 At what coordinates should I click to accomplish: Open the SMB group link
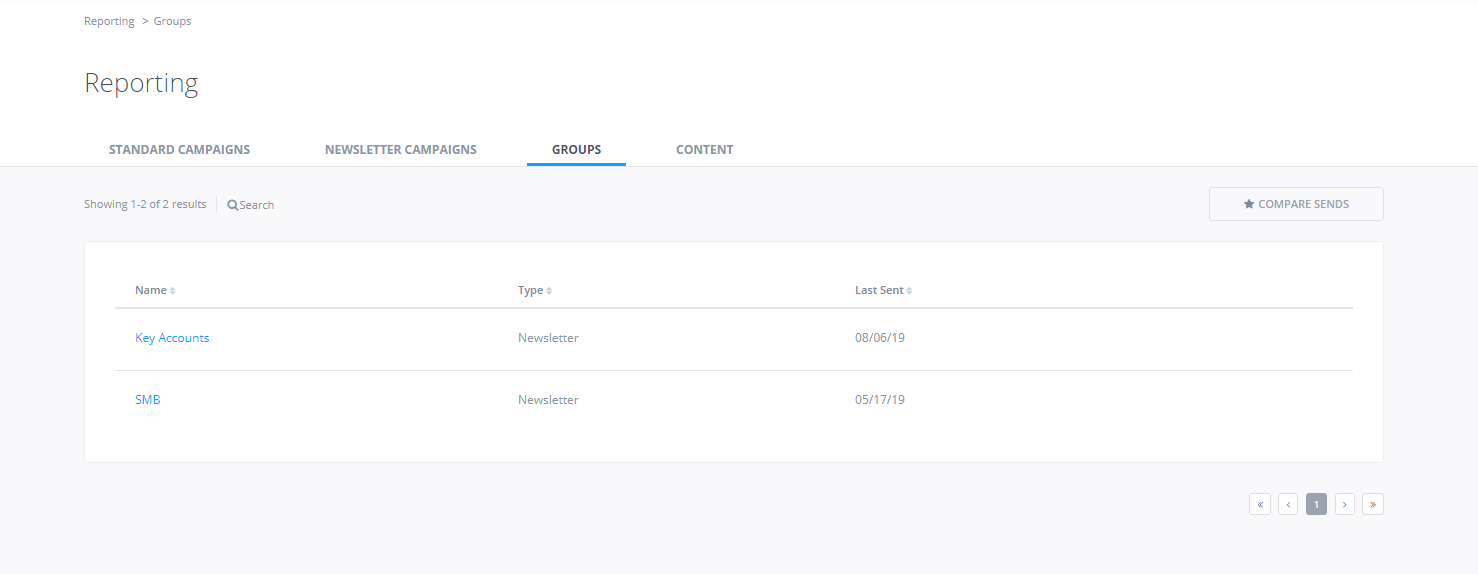tap(147, 400)
